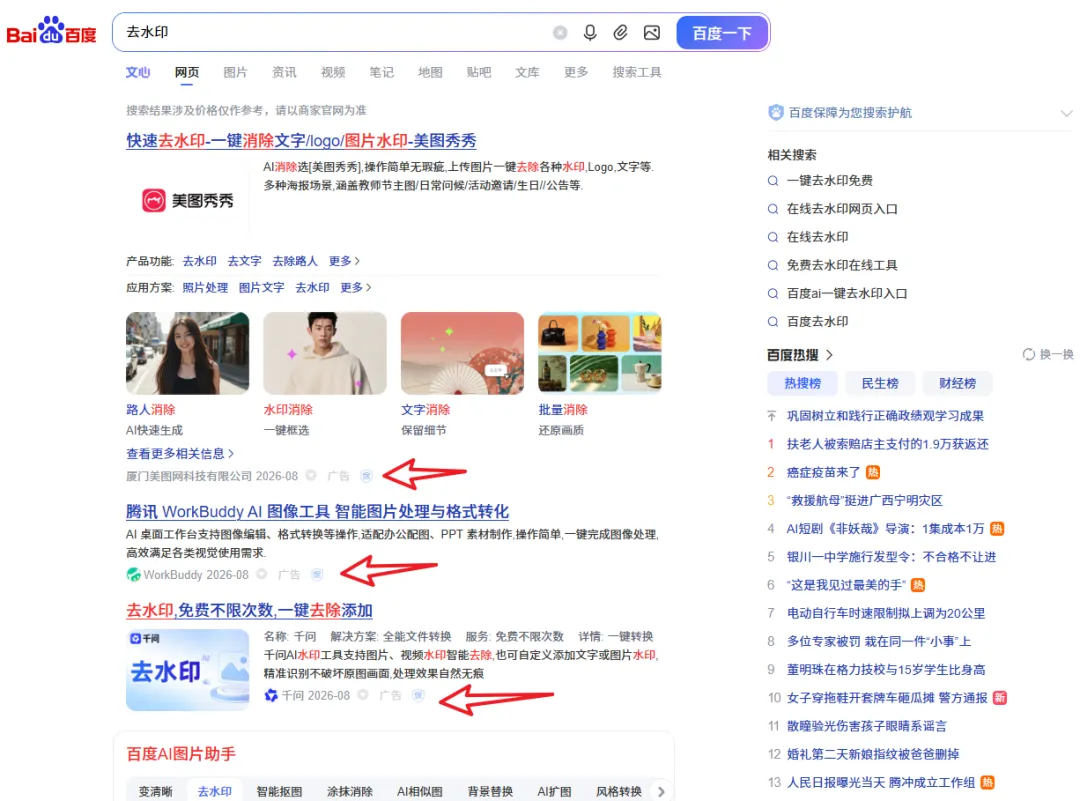Click shield icon beside WorkBuddy ad label

pos(317,574)
